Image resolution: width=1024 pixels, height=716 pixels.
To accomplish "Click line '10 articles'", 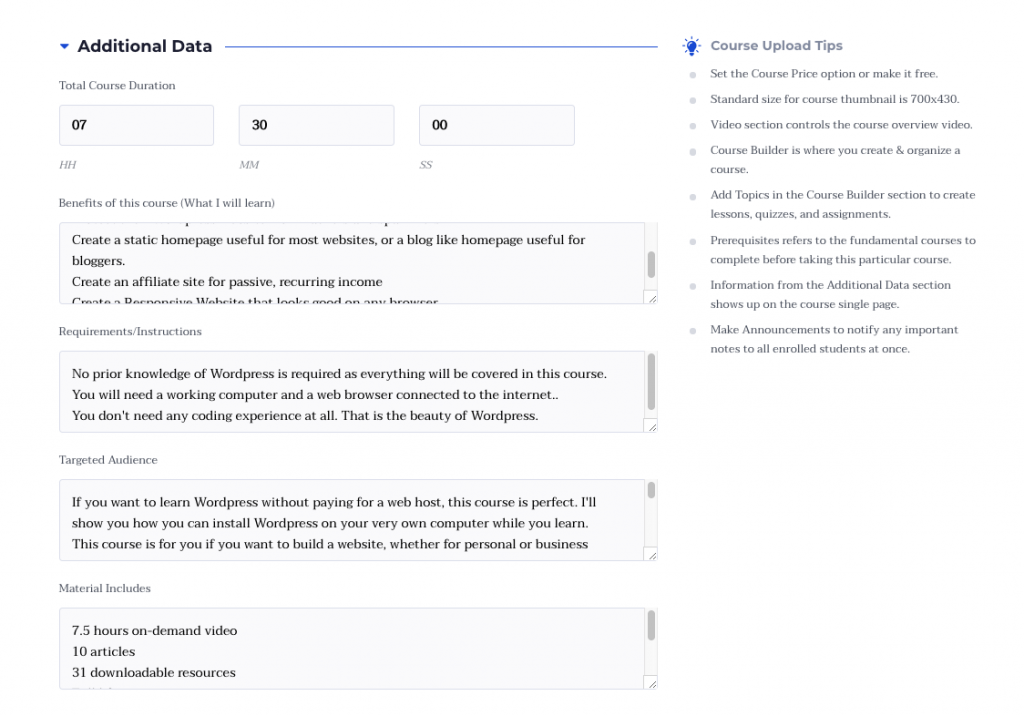I will click(103, 651).
